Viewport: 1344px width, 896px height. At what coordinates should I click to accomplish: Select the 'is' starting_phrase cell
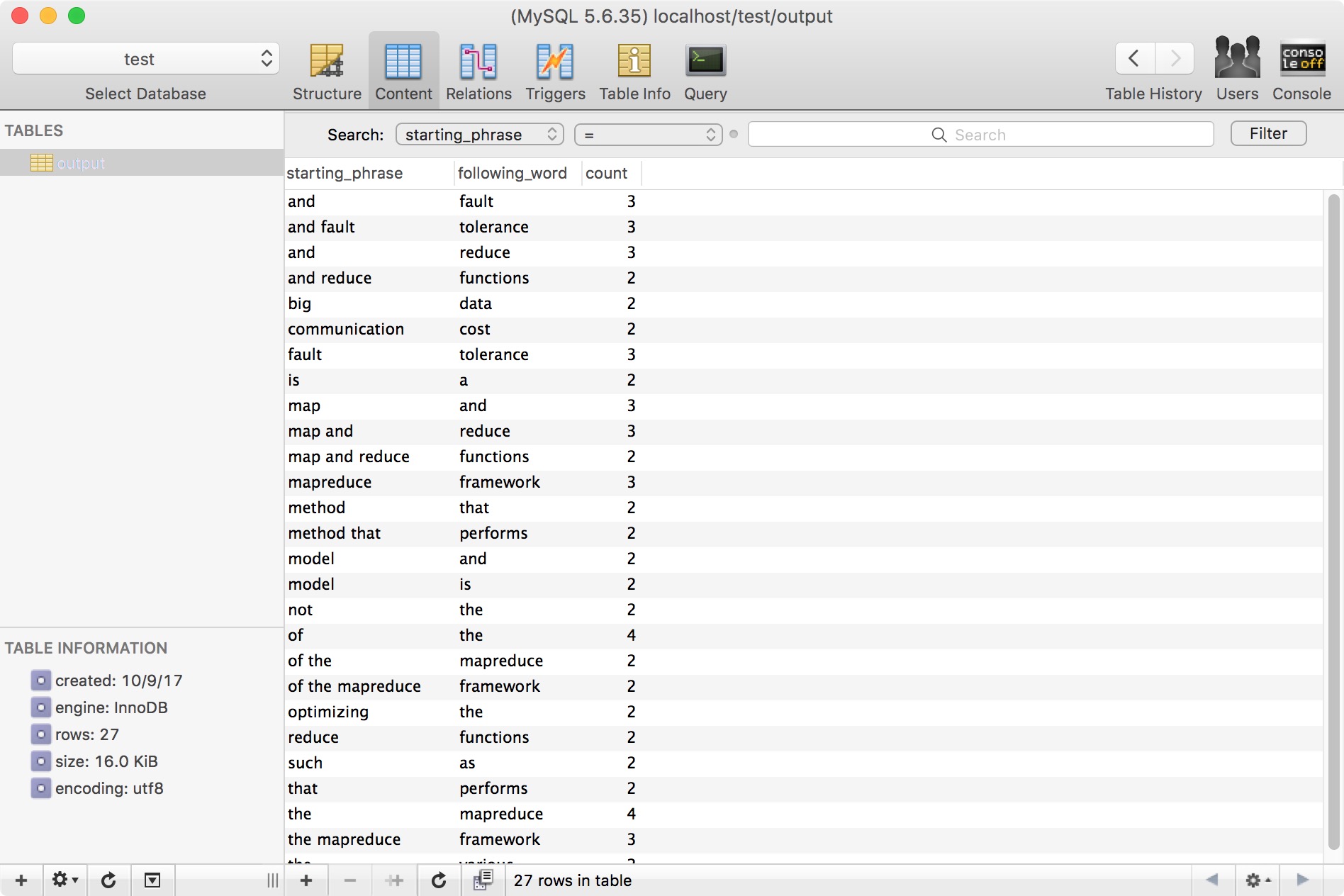click(369, 380)
